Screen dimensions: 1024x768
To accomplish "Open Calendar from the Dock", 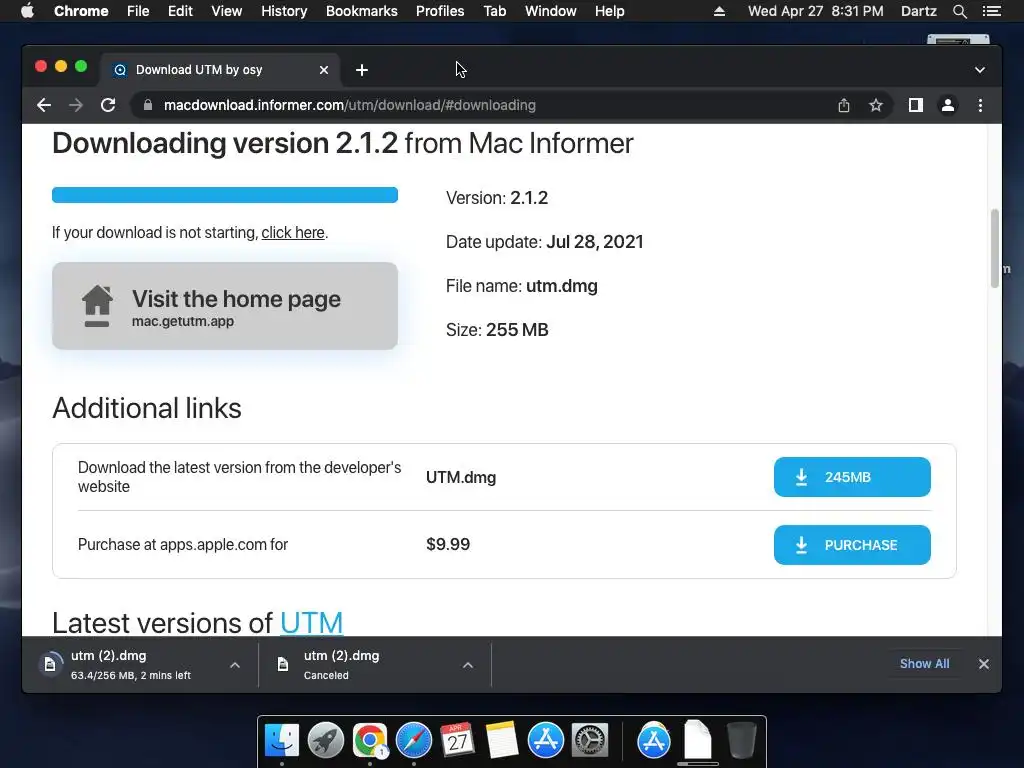I will [x=457, y=741].
